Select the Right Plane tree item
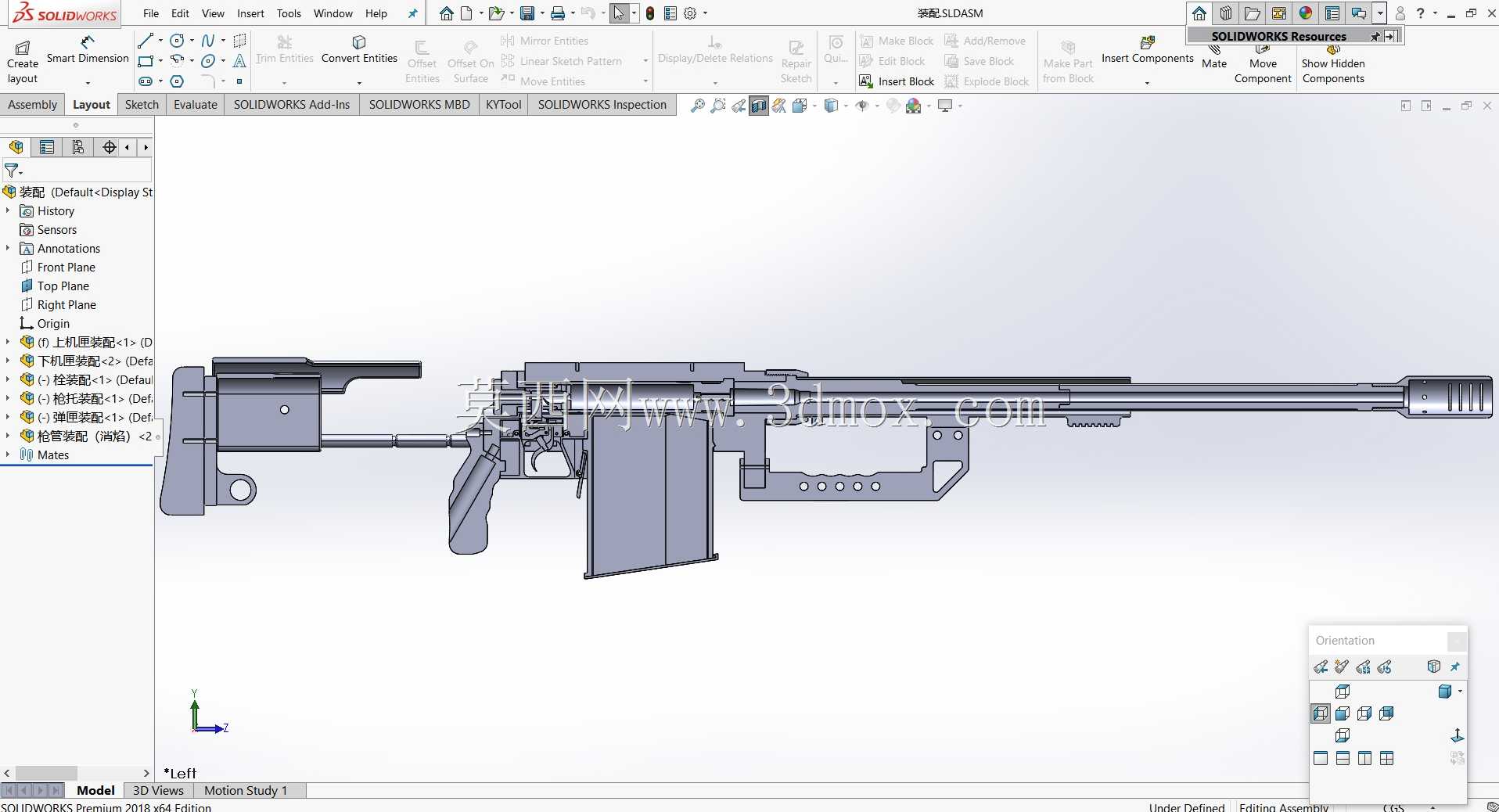This screenshot has width=1499, height=812. click(x=59, y=304)
